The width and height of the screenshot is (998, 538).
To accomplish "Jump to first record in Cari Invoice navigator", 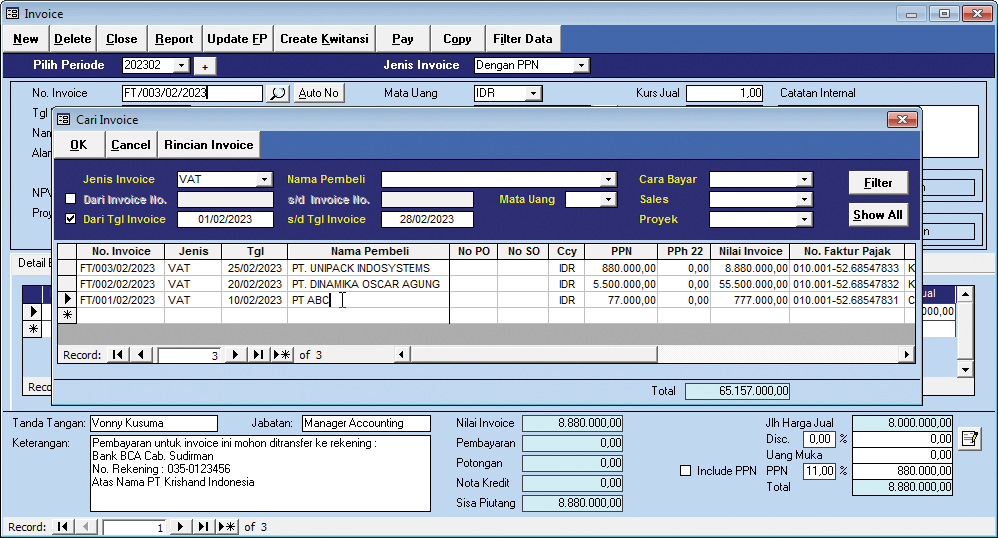I will [119, 355].
